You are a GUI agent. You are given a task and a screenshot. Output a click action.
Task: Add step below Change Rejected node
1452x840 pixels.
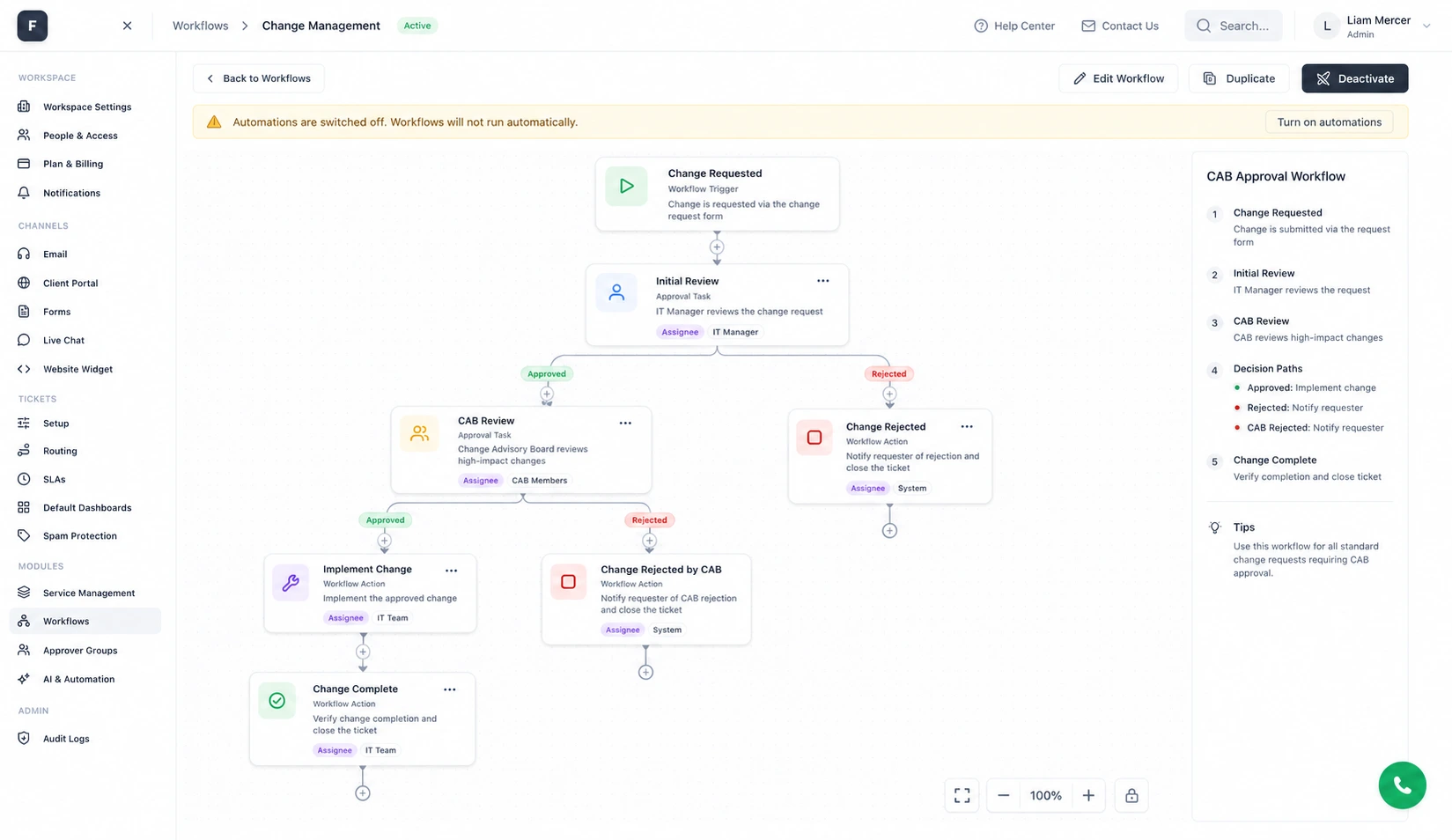tap(889, 531)
